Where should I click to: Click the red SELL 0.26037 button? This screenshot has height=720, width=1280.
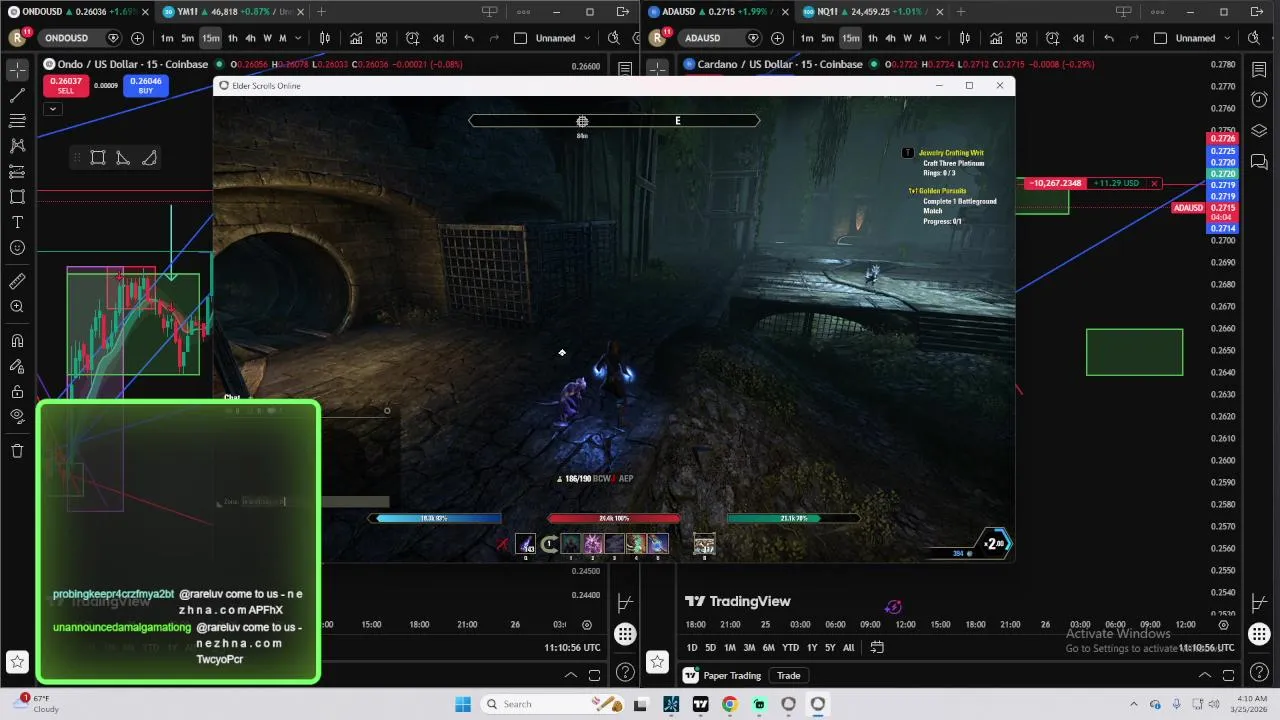[65, 86]
